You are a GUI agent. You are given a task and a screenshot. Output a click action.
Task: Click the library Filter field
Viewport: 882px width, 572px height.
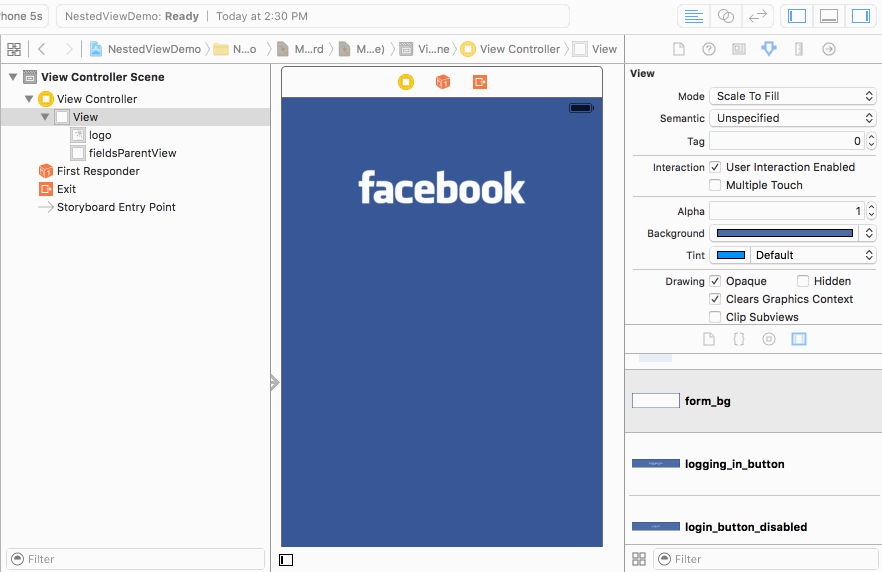(x=766, y=559)
